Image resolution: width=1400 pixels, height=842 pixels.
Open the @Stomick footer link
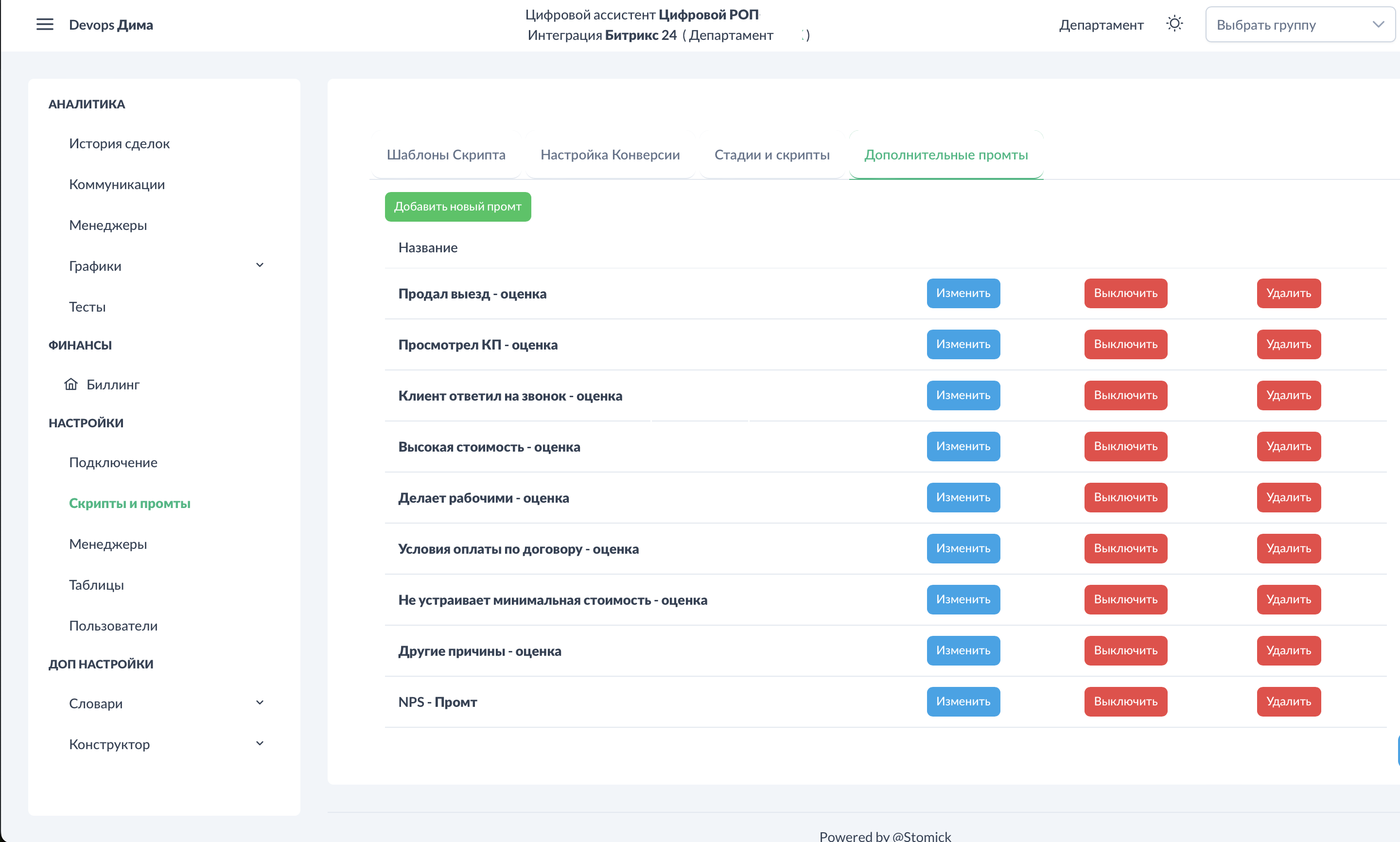pyautogui.click(x=921, y=835)
